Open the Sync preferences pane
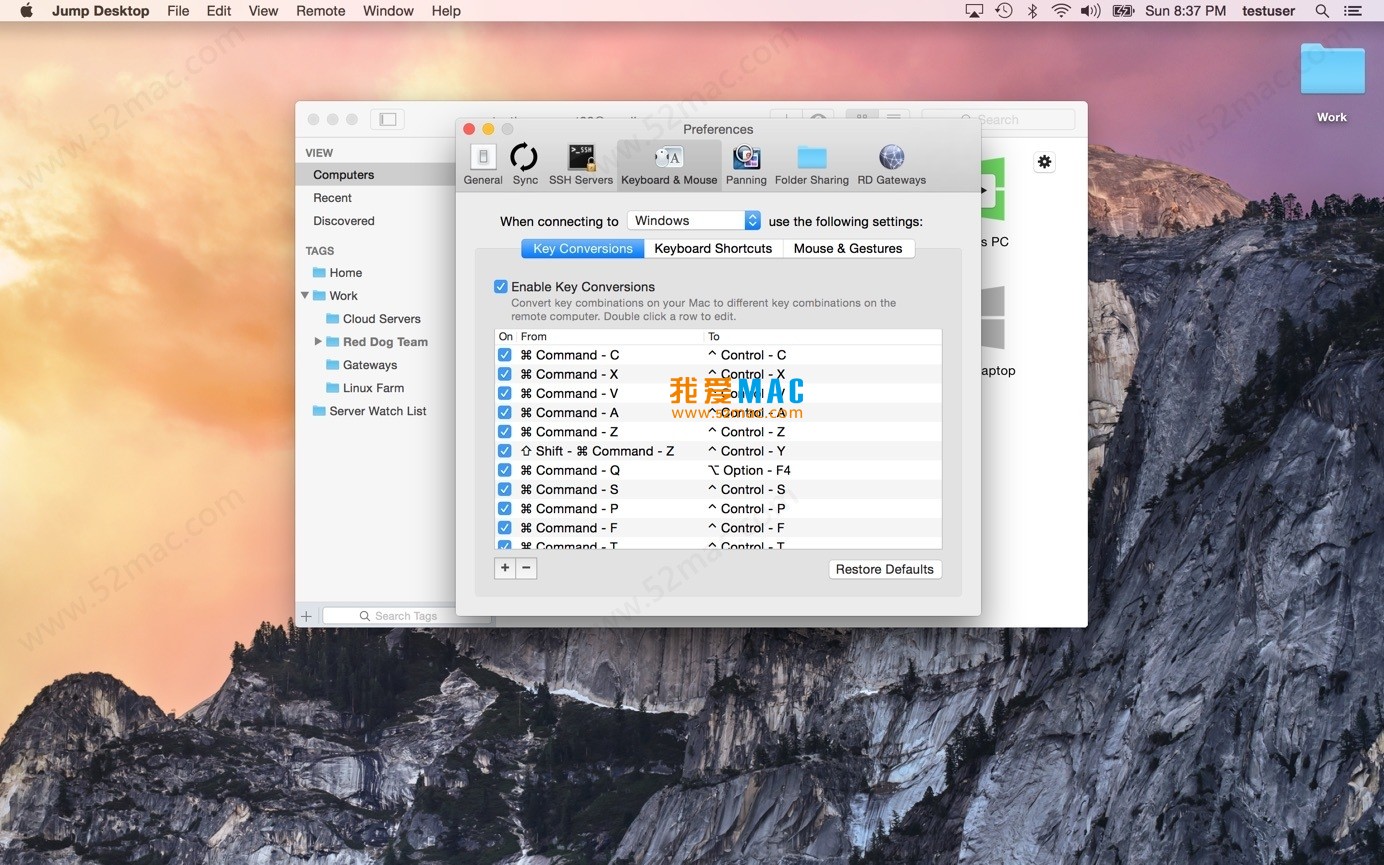The width and height of the screenshot is (1384, 865). coord(524,165)
